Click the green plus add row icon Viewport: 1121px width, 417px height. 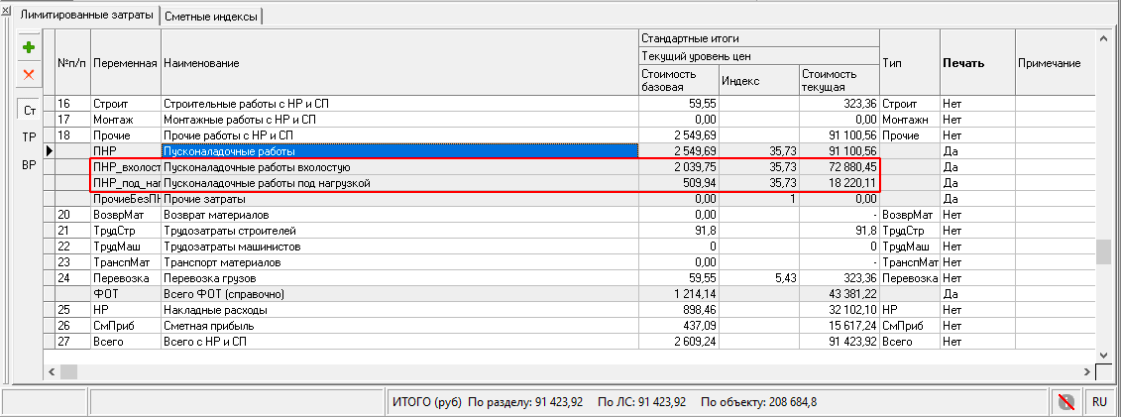[29, 48]
